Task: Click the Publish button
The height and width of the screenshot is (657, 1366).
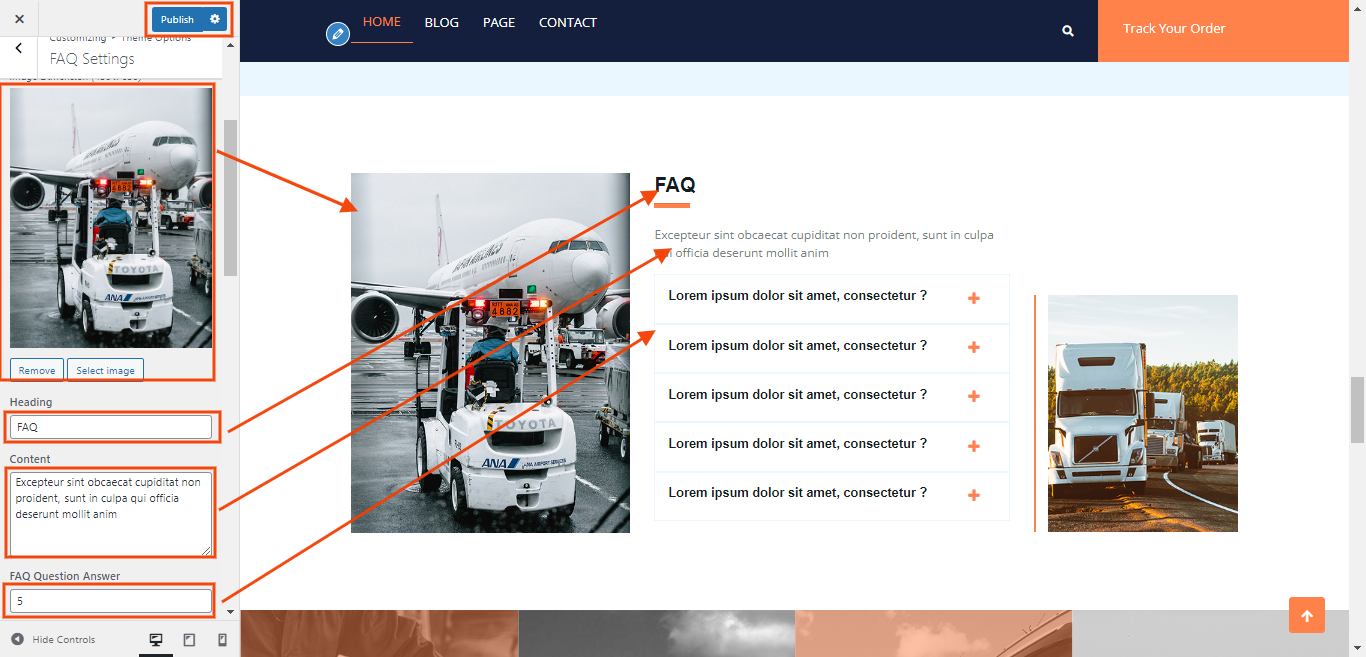Action: (177, 19)
